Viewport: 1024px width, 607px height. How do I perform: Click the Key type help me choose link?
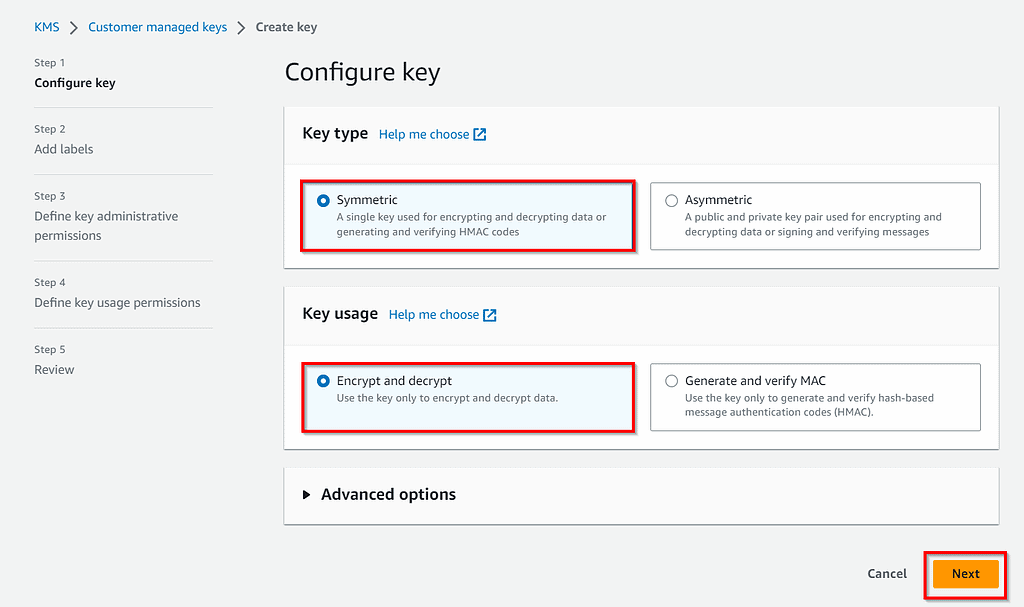pos(425,133)
